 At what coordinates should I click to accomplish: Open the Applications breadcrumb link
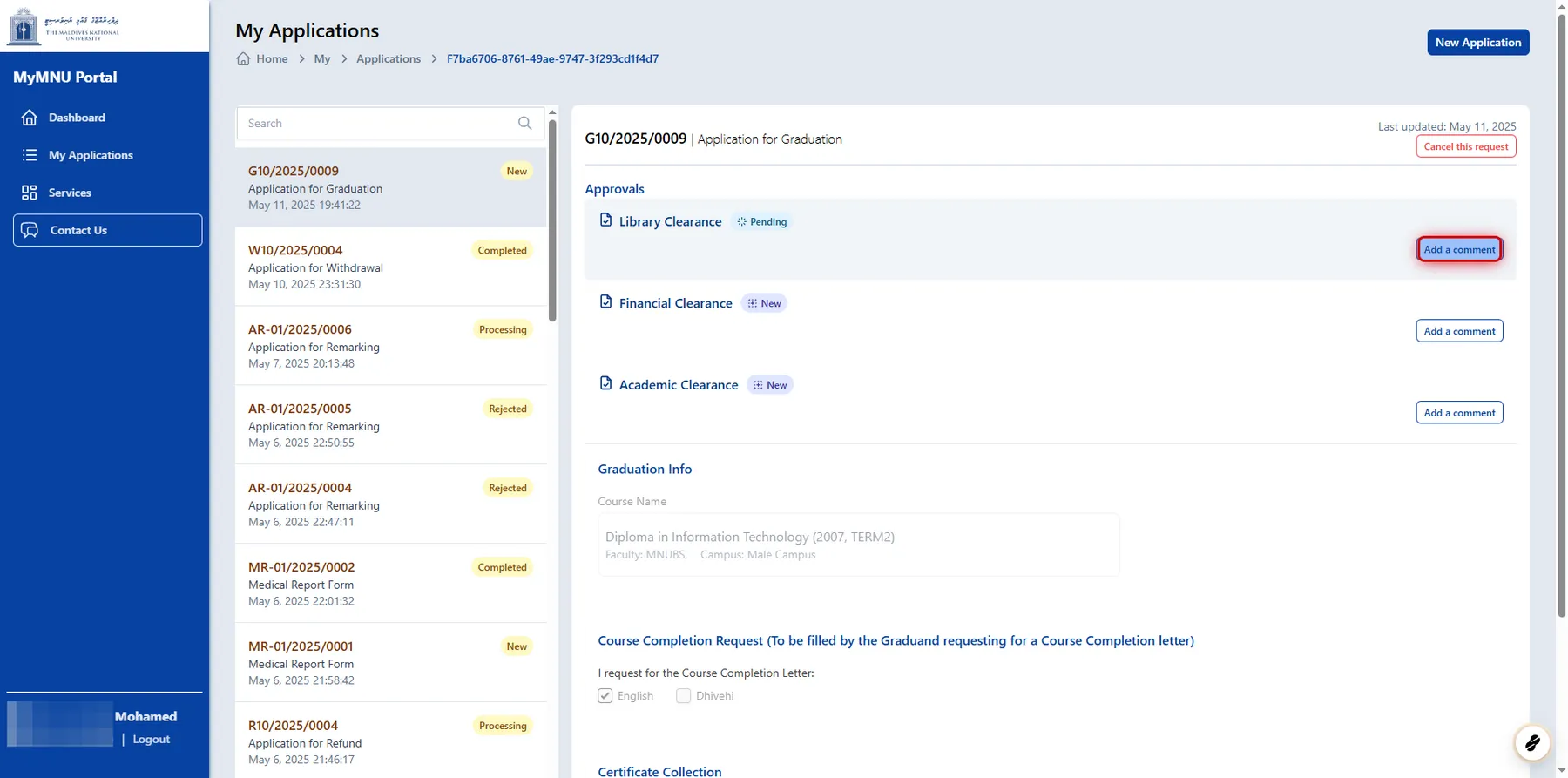[388, 59]
